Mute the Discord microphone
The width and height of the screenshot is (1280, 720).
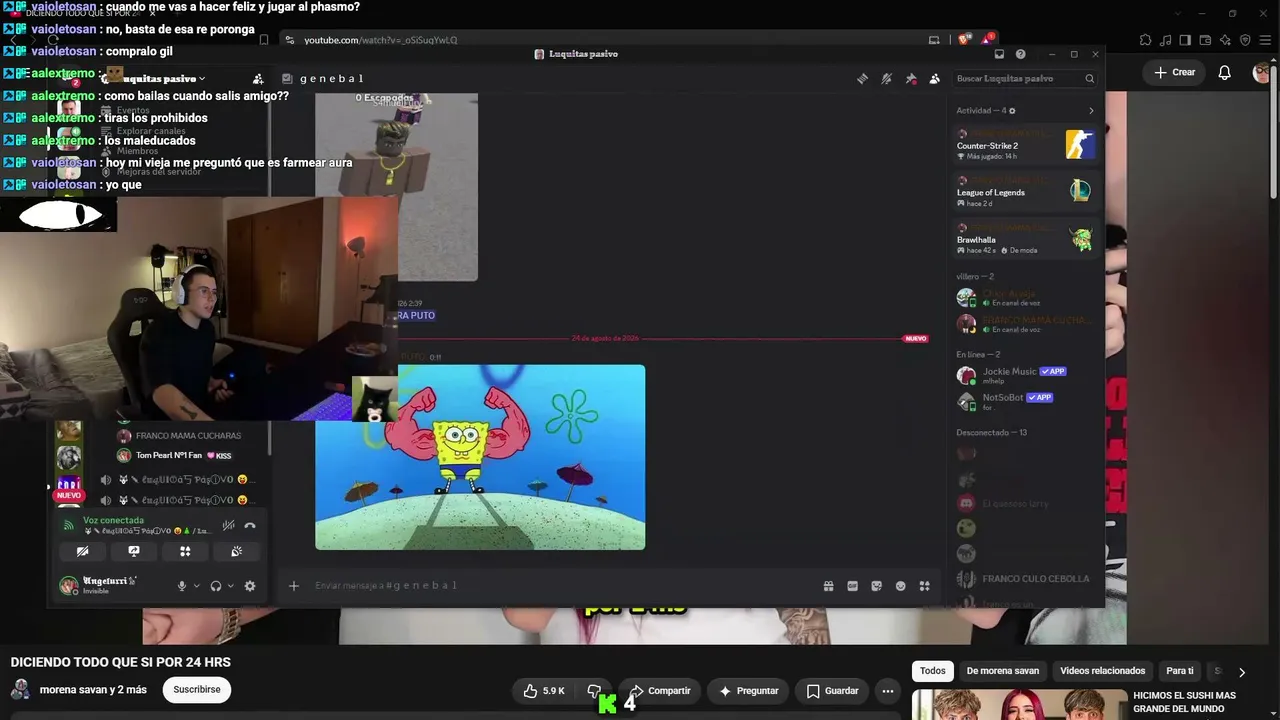click(182, 586)
